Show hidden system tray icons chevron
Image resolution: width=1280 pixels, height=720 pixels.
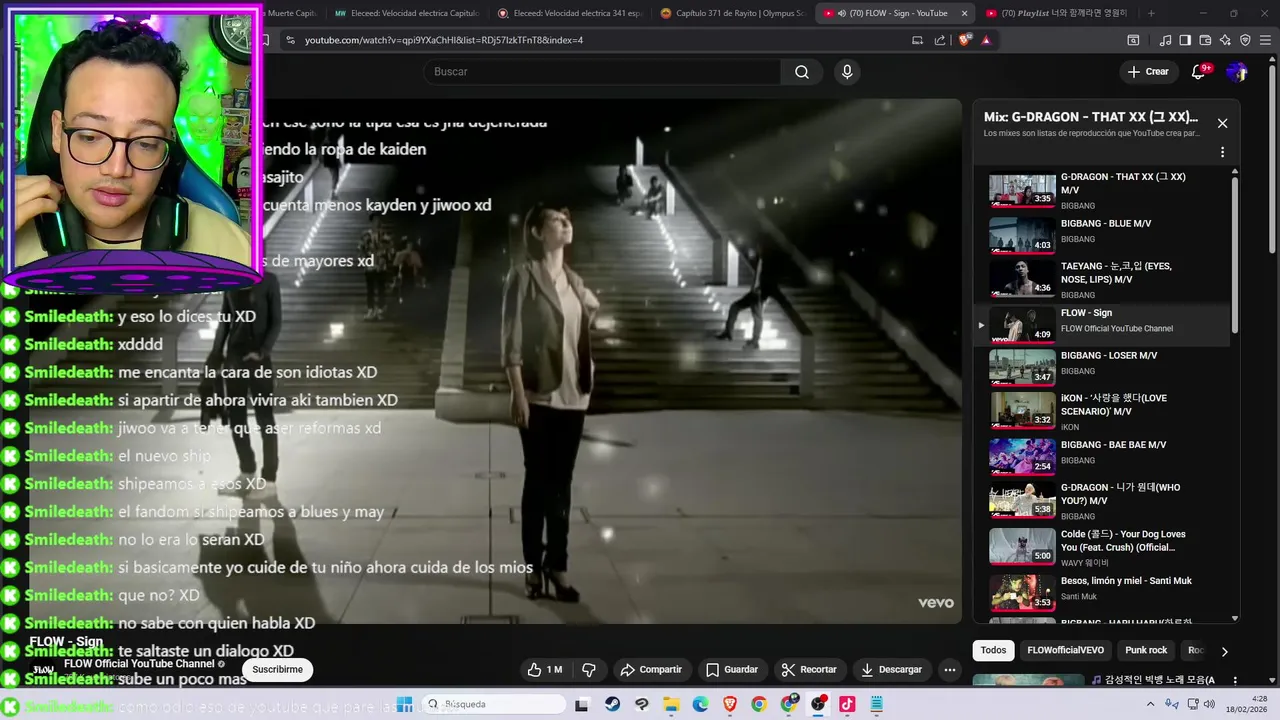tap(1150, 704)
